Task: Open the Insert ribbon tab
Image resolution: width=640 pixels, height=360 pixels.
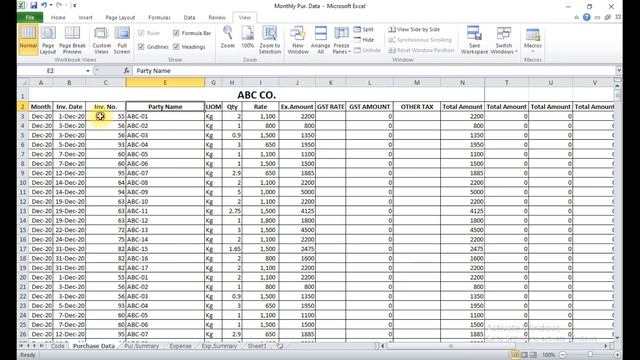Action: pyautogui.click(x=85, y=18)
